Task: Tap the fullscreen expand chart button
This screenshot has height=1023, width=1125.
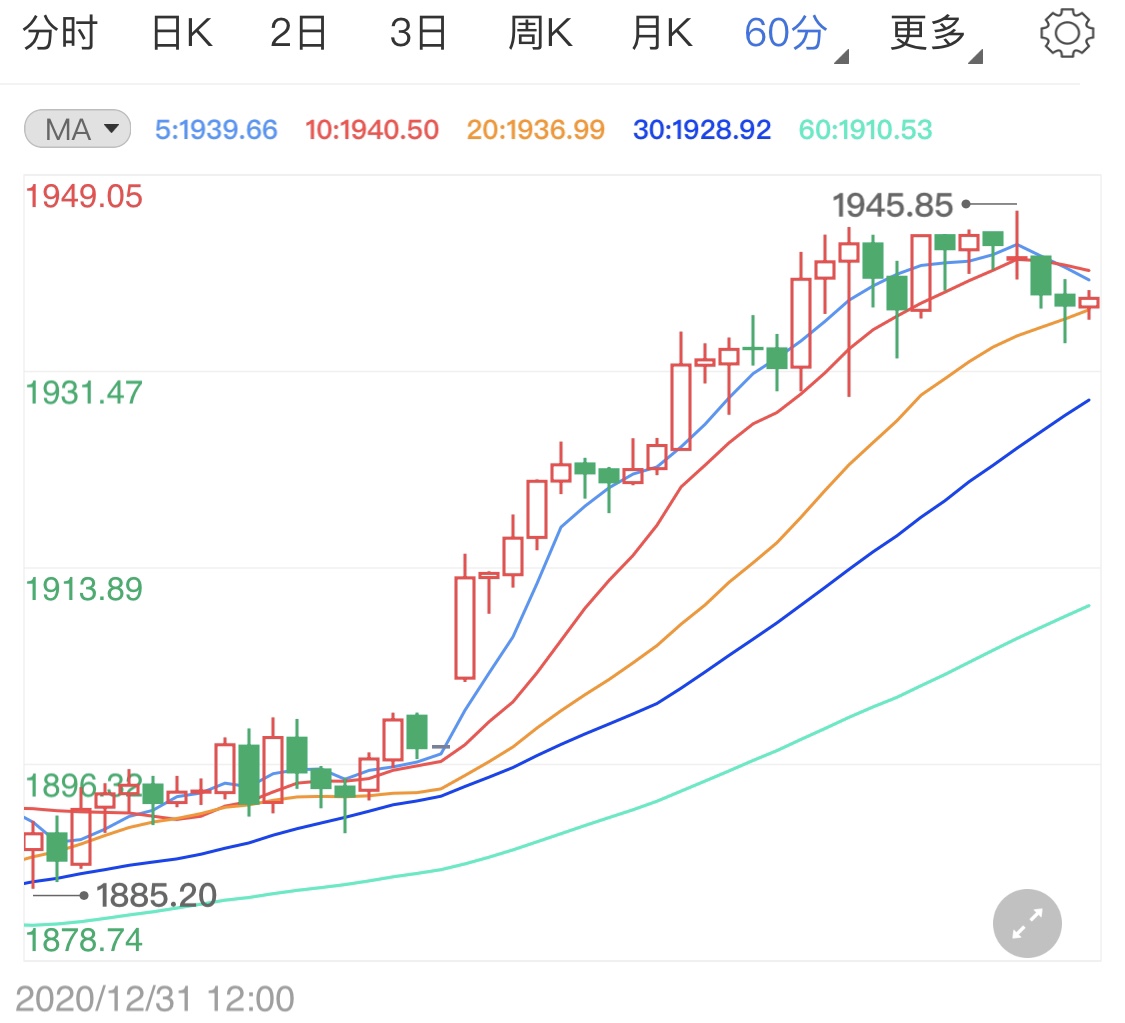Action: pyautogui.click(x=1027, y=923)
